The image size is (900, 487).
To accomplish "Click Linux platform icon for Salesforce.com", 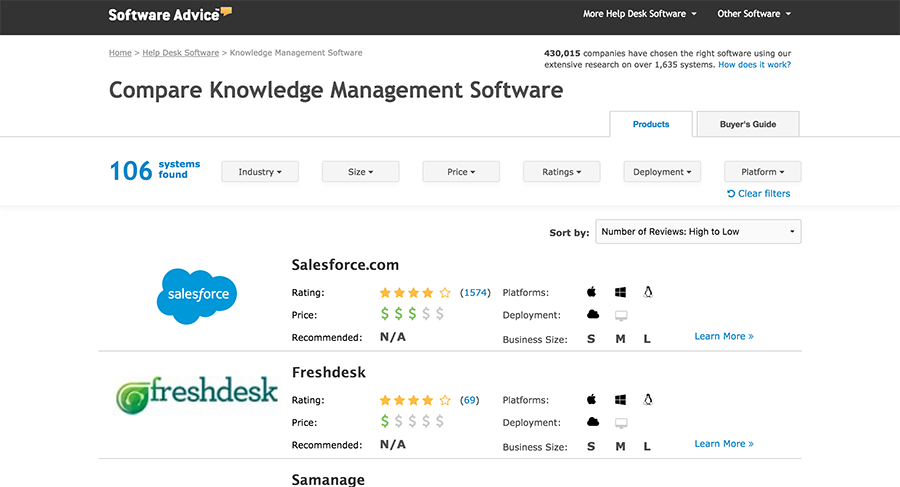I will [648, 292].
